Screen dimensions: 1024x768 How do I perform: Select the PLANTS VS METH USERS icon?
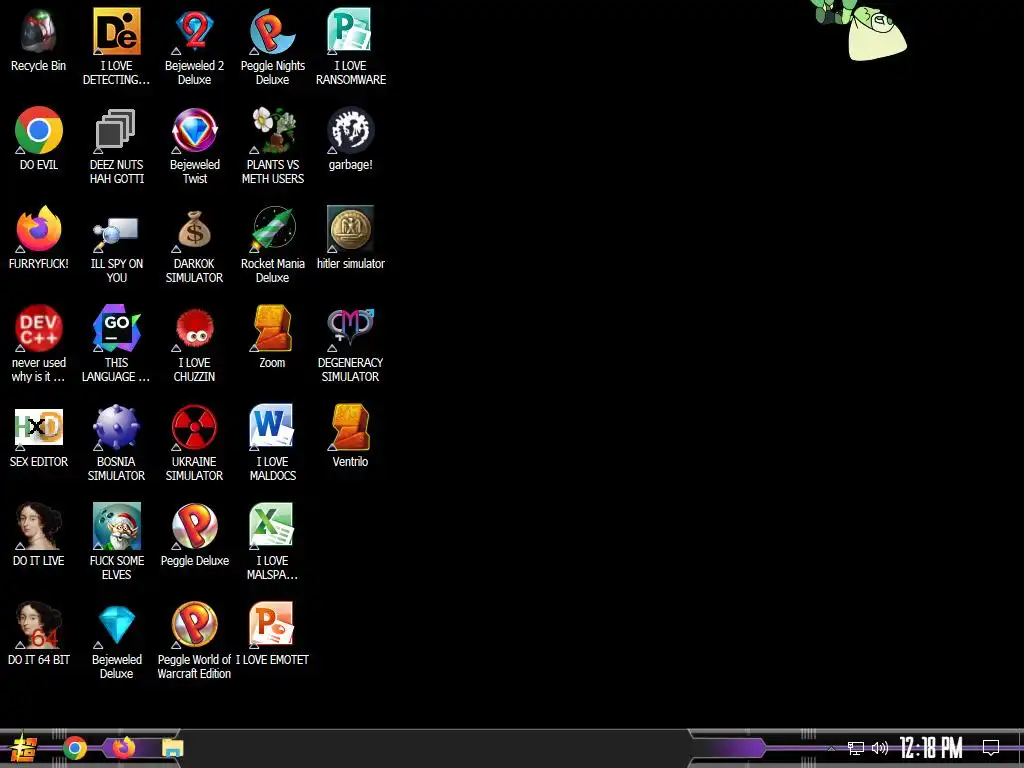[272, 130]
